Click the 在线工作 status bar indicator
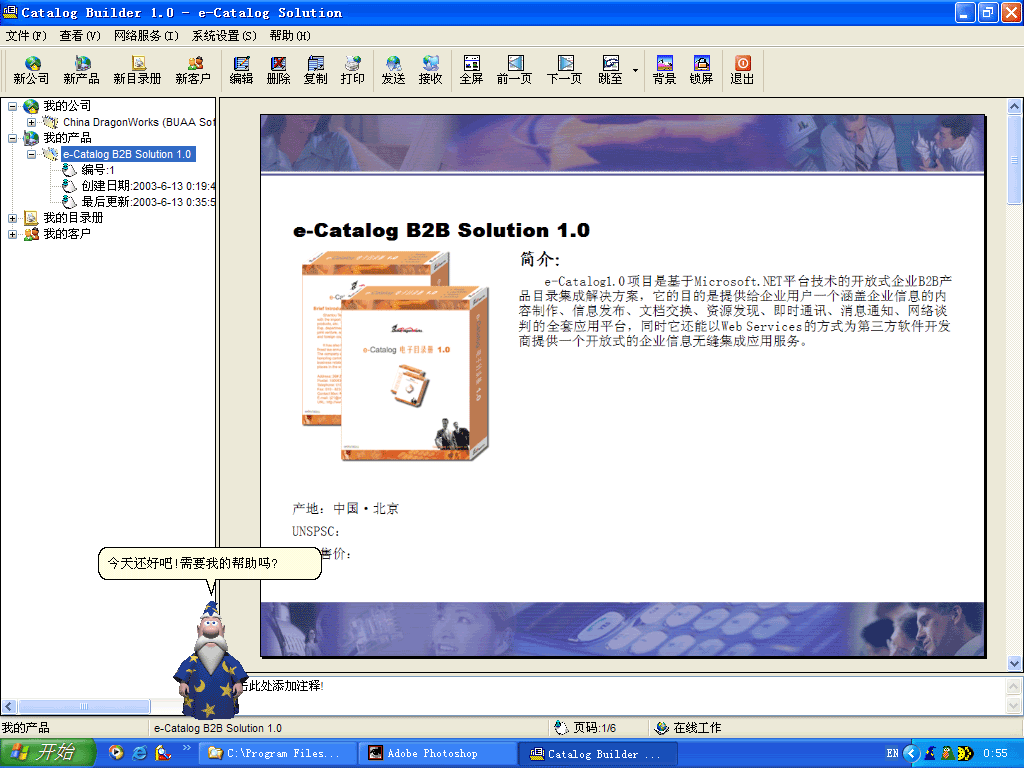Screen dimensions: 1024x768 point(688,728)
